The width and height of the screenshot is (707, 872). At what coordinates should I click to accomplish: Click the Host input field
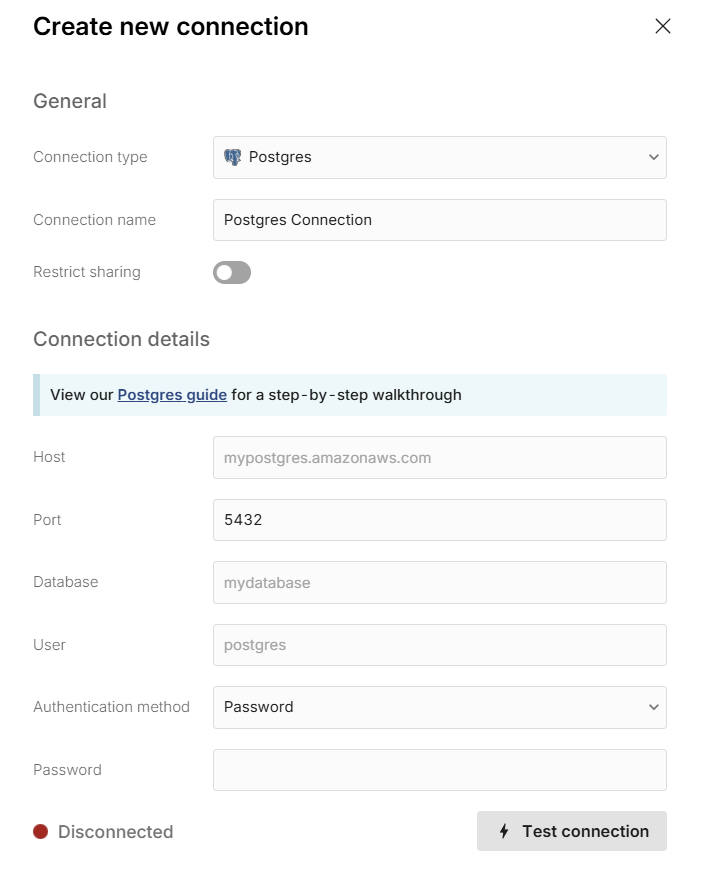click(x=440, y=457)
